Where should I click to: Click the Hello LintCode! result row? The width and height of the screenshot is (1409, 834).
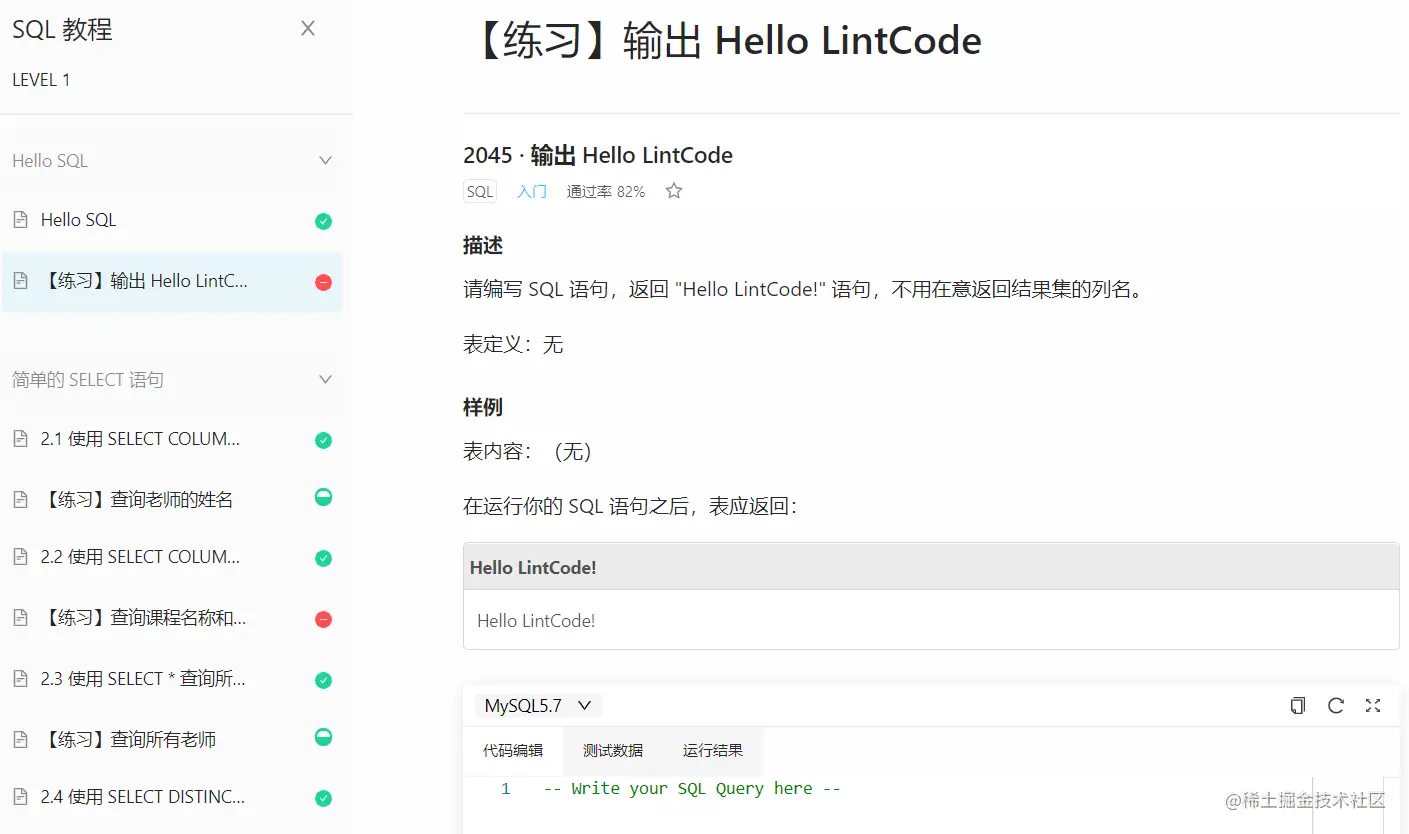tap(931, 620)
